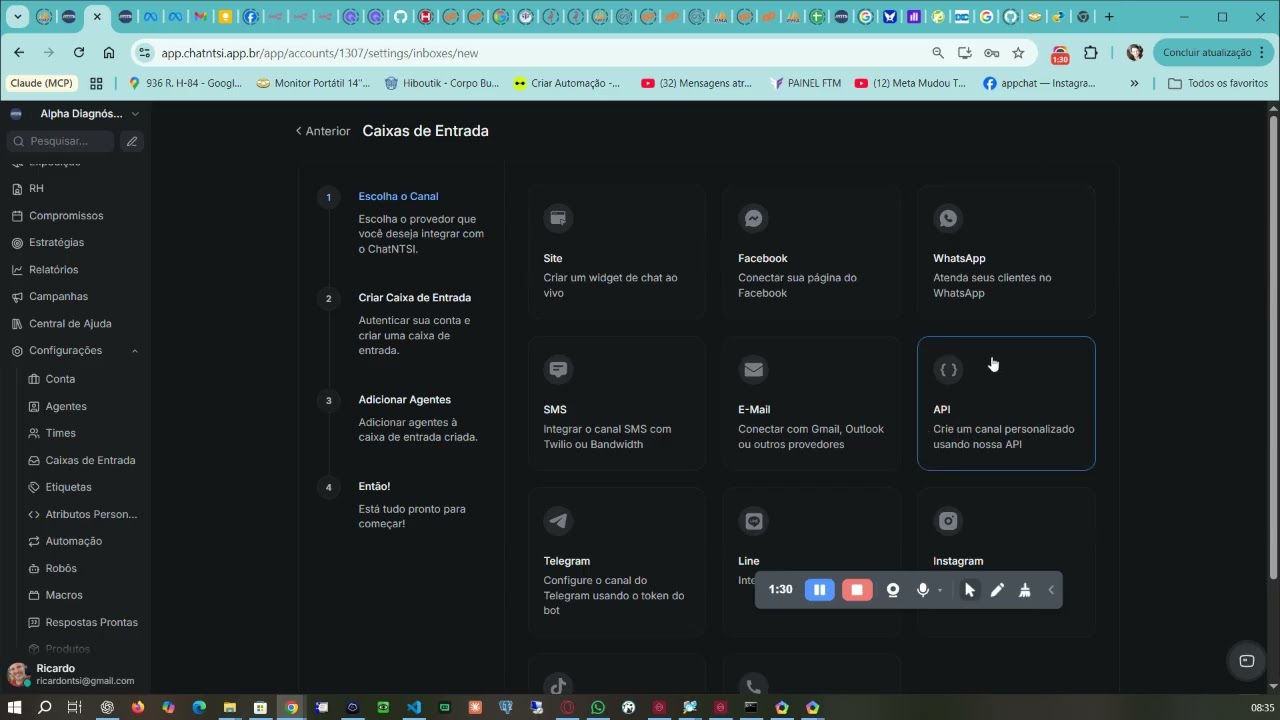Click the Pesquisar search field

coord(62,141)
